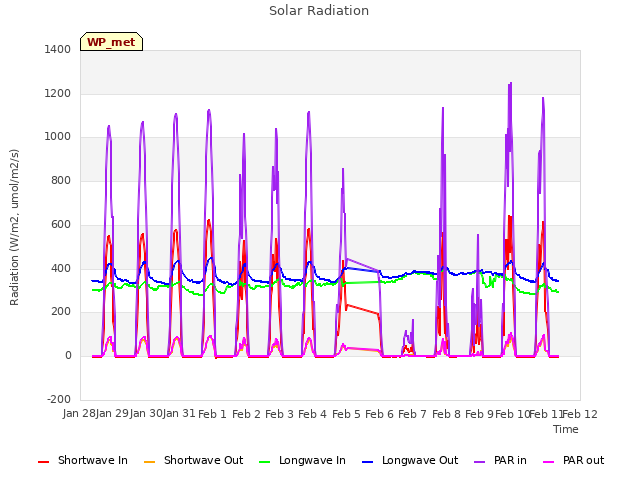Click the tallest PAR in peak on Feb 10
The width and height of the screenshot is (640, 480).
point(511,83)
